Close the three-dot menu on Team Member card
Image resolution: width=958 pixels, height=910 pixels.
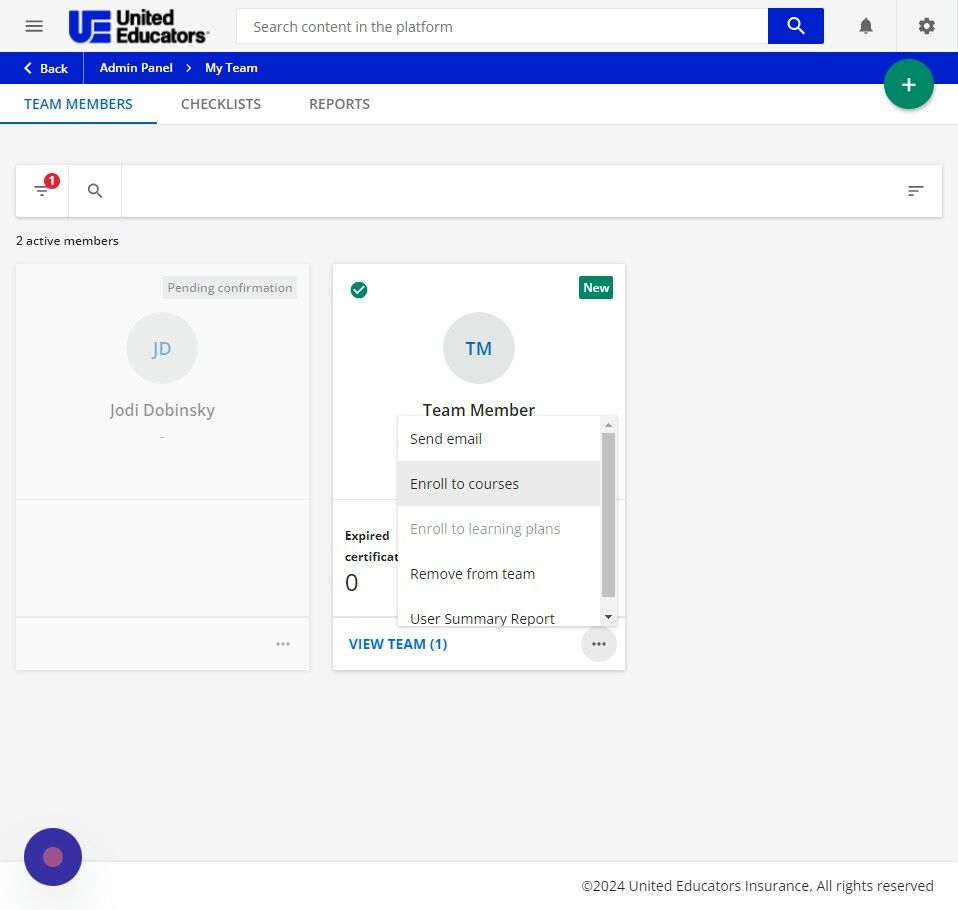coord(599,644)
